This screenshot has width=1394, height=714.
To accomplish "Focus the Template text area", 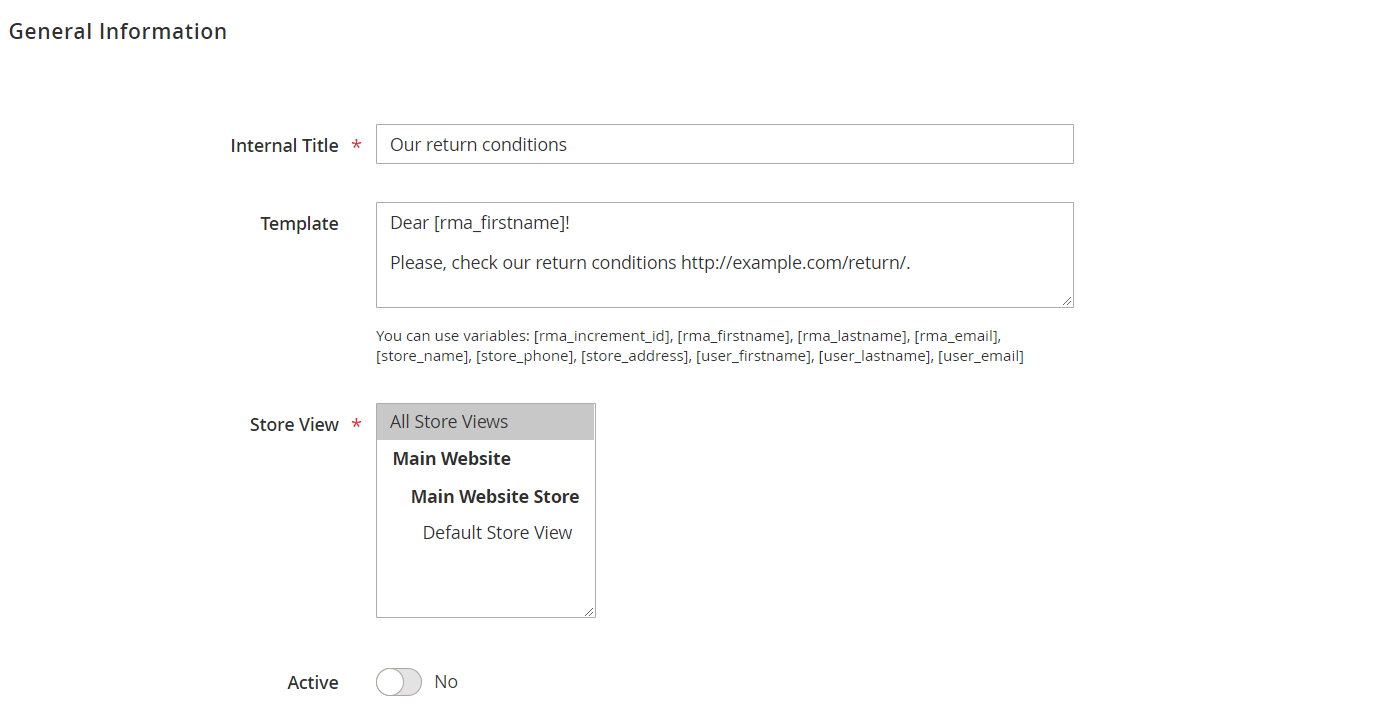I will (x=724, y=255).
